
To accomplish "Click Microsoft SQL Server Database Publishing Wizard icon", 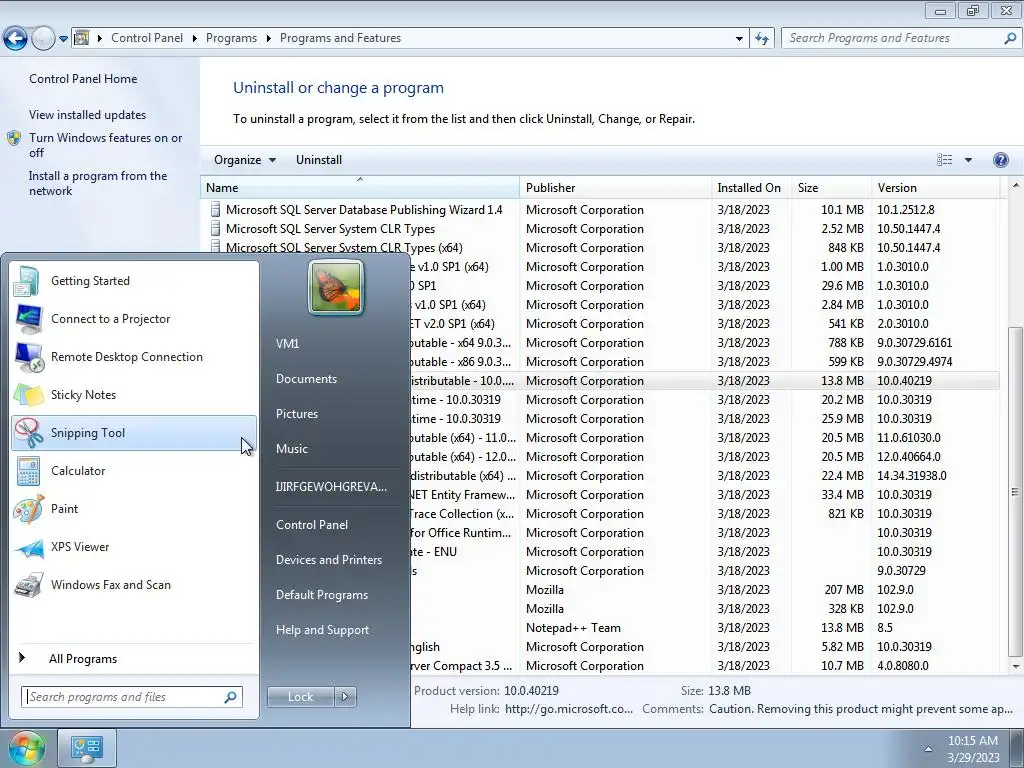I will tap(215, 210).
